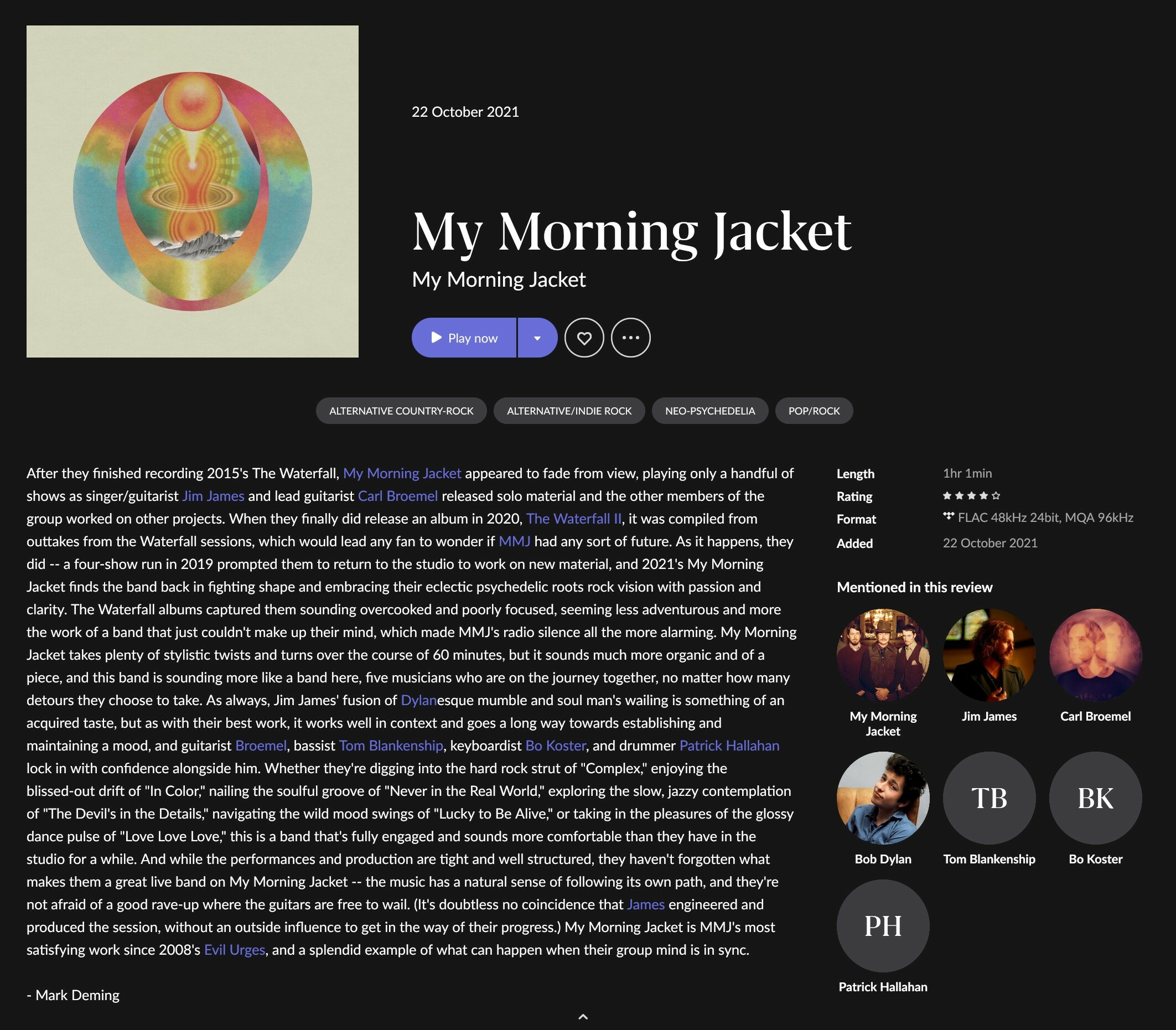The image size is (1176, 1030).
Task: Click the 'Format' label
Action: 857,519
